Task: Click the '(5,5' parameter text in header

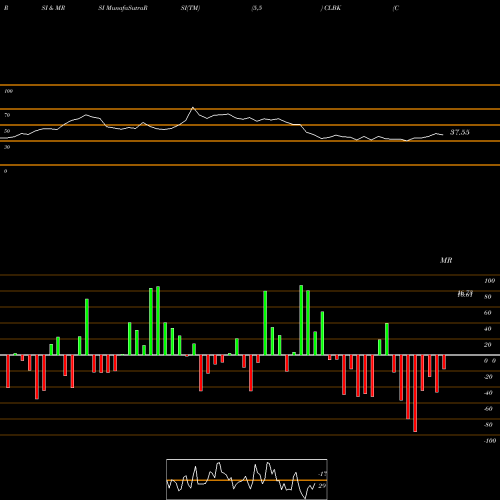Action: [x=257, y=8]
